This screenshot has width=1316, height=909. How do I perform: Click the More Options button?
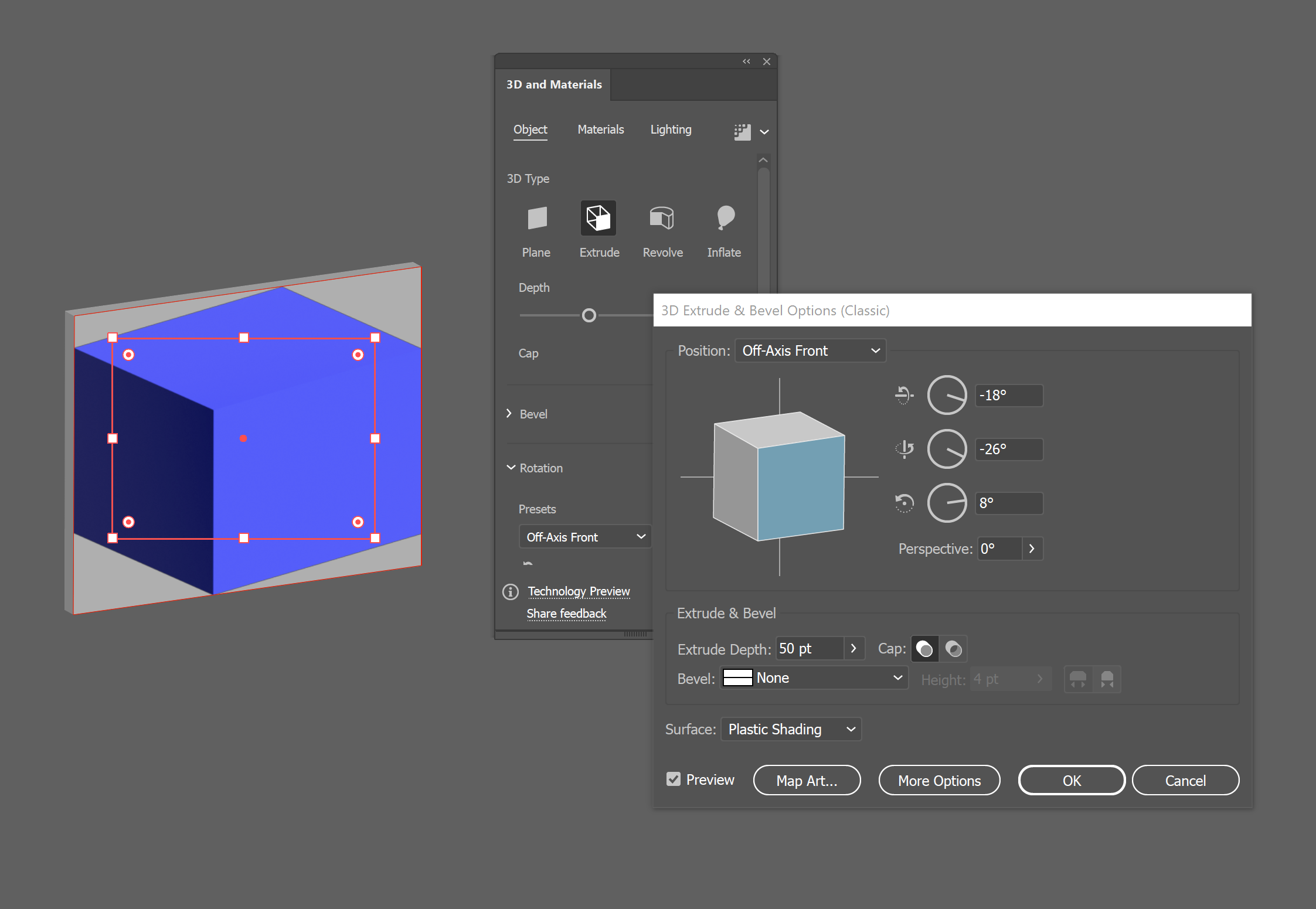click(939, 781)
